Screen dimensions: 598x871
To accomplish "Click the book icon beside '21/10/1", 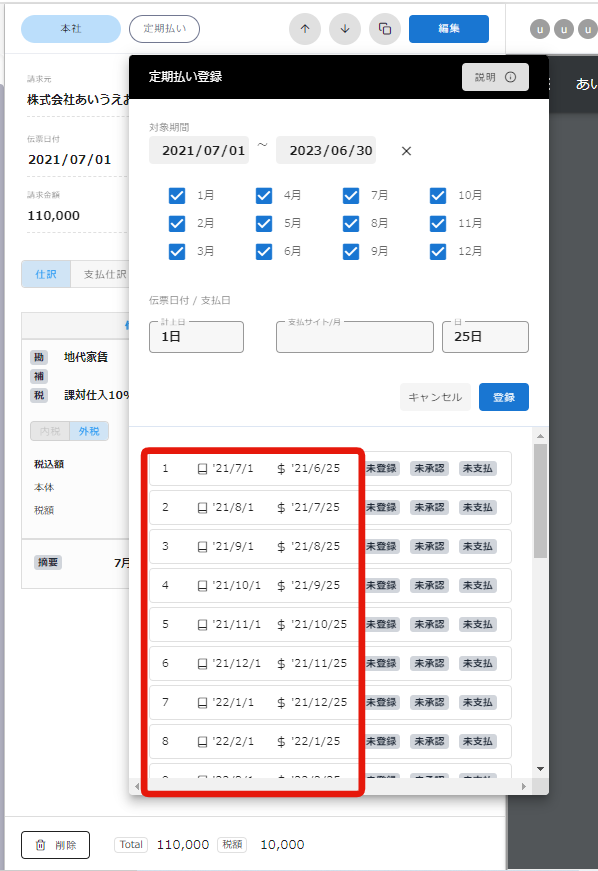I will (203, 585).
